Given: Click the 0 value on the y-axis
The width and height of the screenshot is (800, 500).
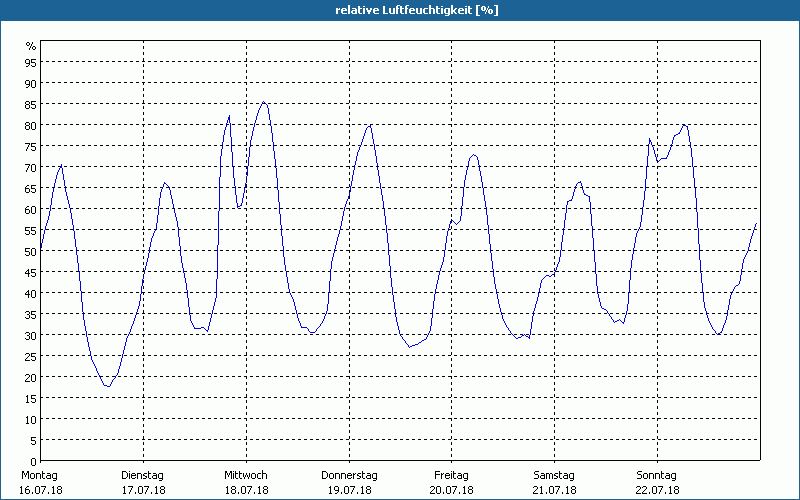Looking at the screenshot, I should [x=34, y=461].
